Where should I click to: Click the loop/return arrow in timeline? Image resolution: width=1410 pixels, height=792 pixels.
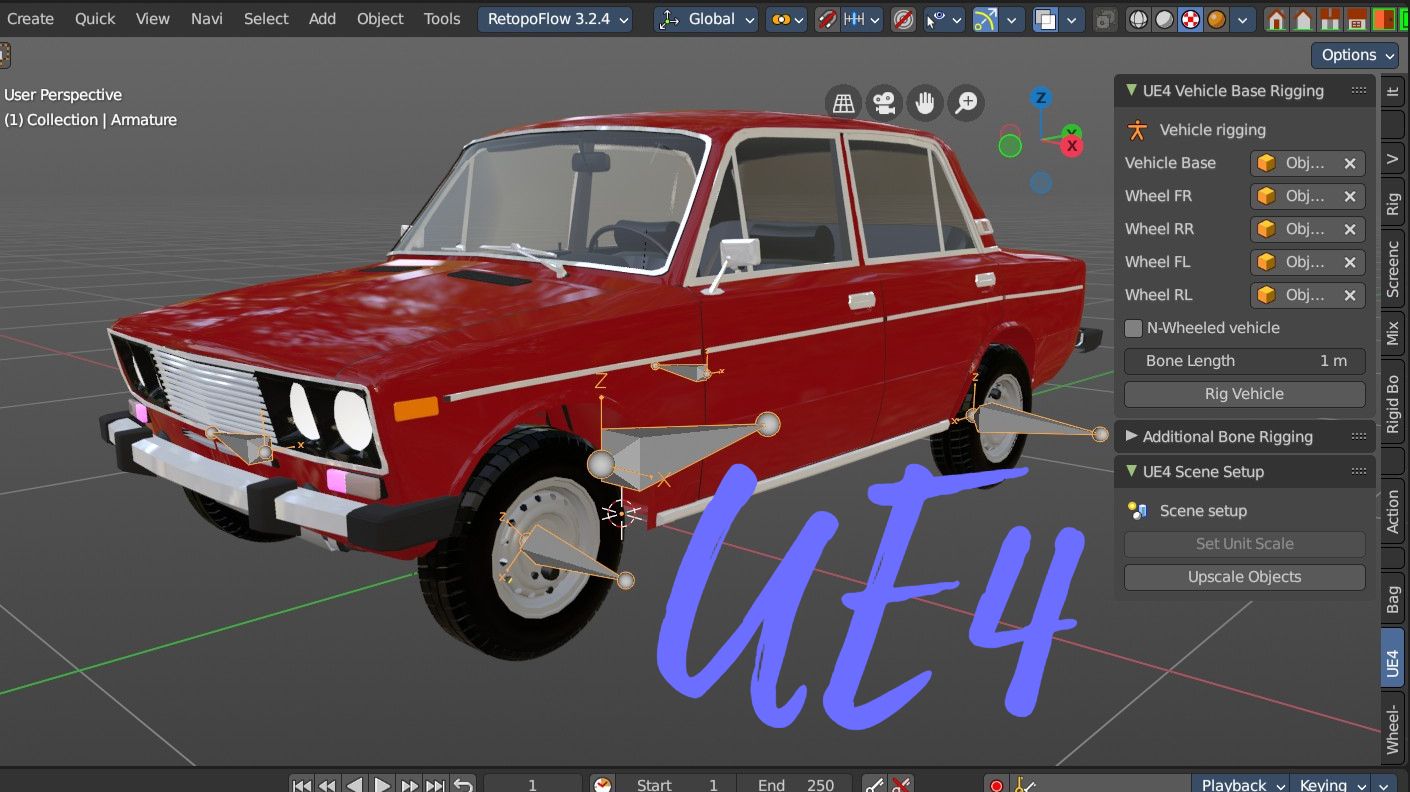point(462,785)
